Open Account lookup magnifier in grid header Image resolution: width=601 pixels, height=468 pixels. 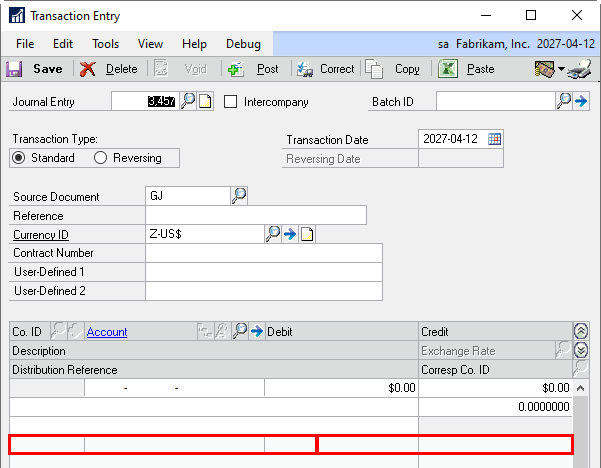(x=240, y=330)
